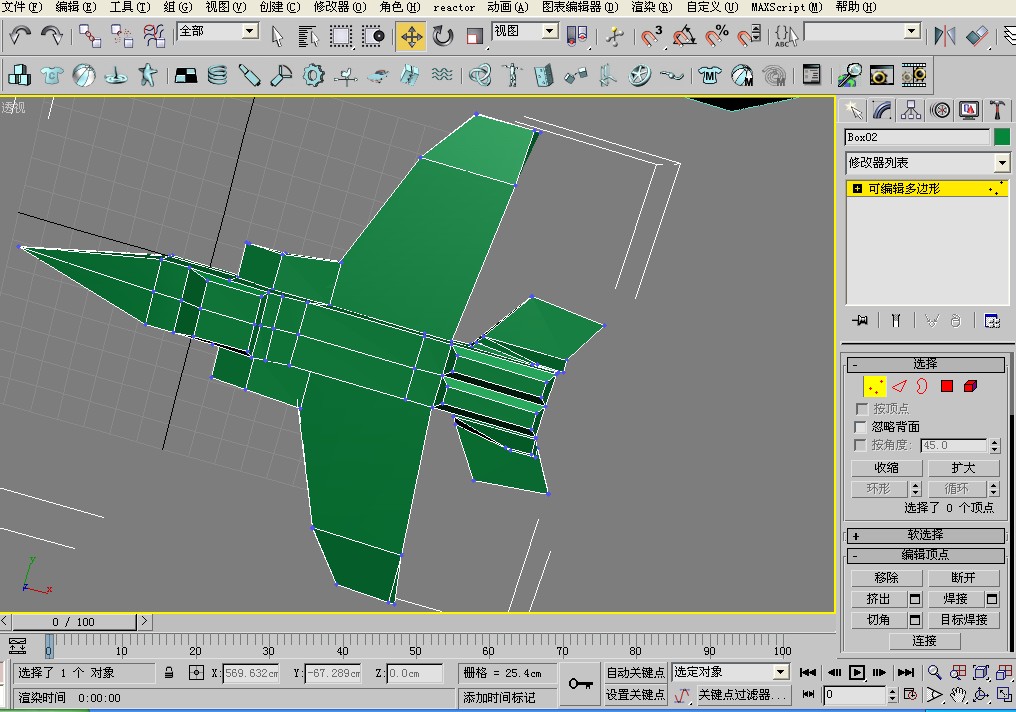Click the green object color swatch
The width and height of the screenshot is (1016, 712).
[1002, 137]
